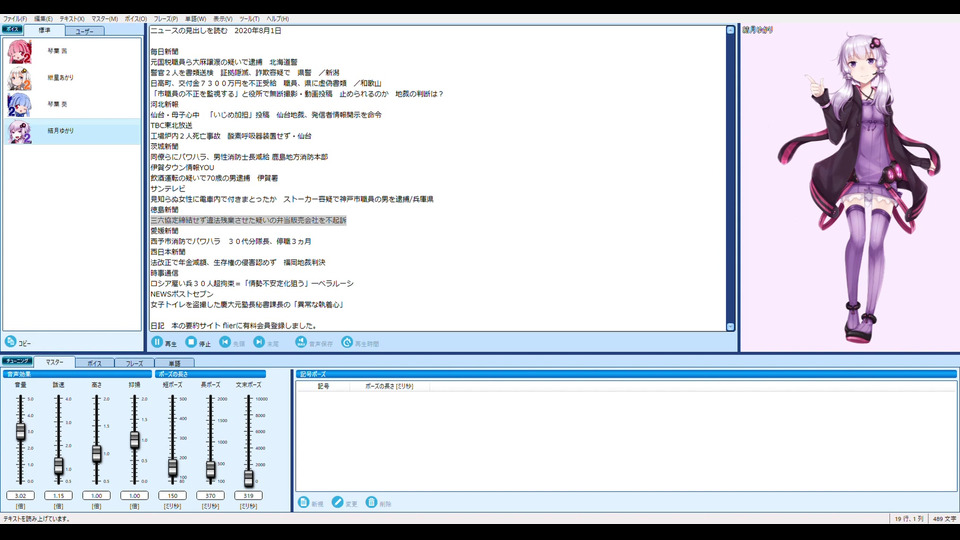Select the 結月ゆかり voice avatar
Screen dimensions: 960x540
20,131
